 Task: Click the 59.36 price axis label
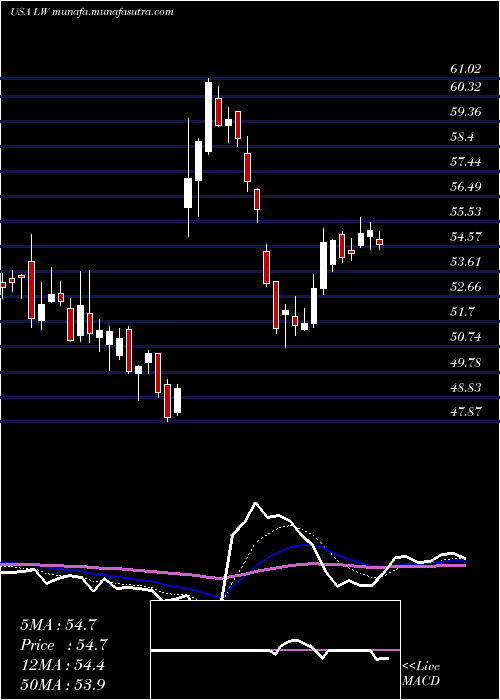[x=466, y=112]
